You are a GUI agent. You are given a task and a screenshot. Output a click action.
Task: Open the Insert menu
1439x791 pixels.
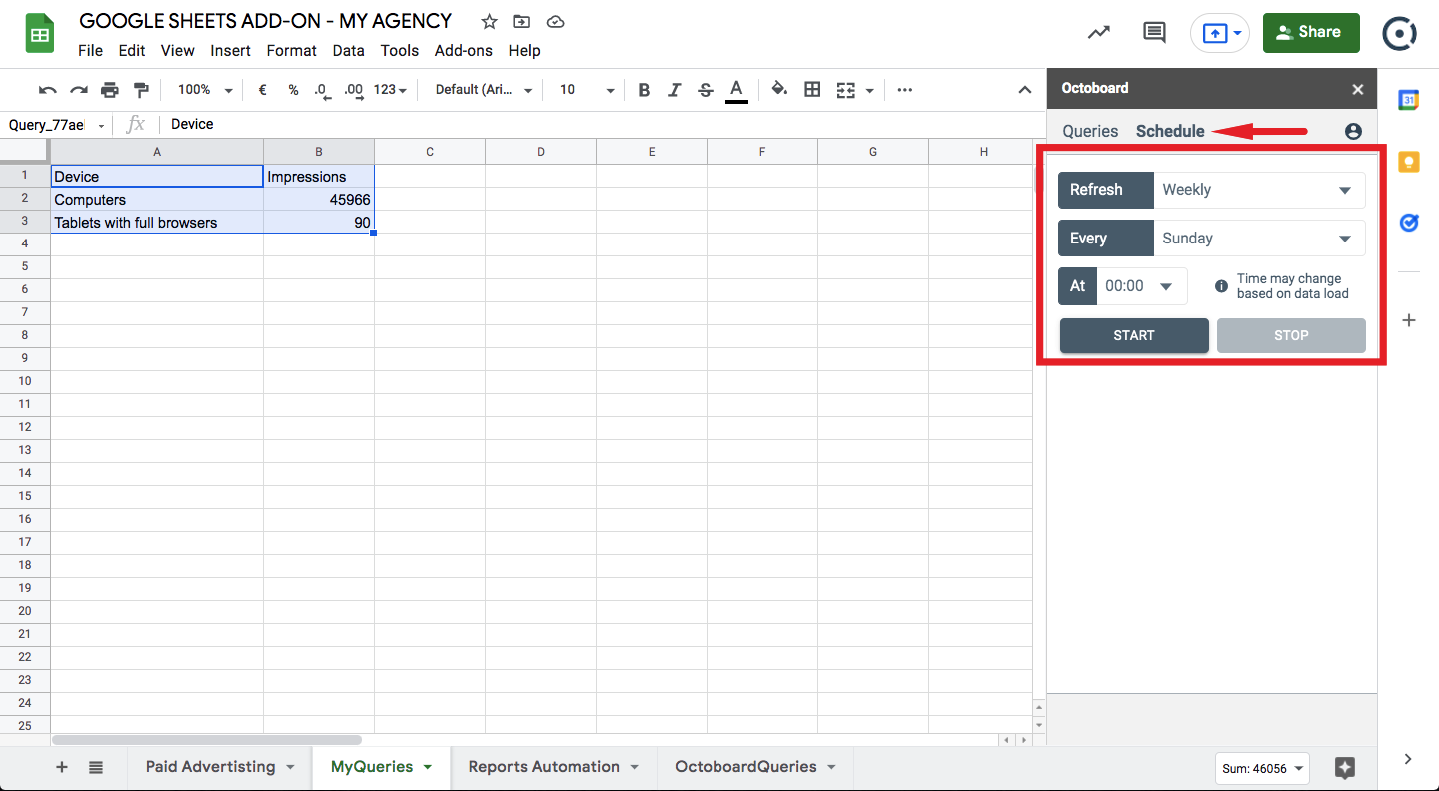click(231, 50)
